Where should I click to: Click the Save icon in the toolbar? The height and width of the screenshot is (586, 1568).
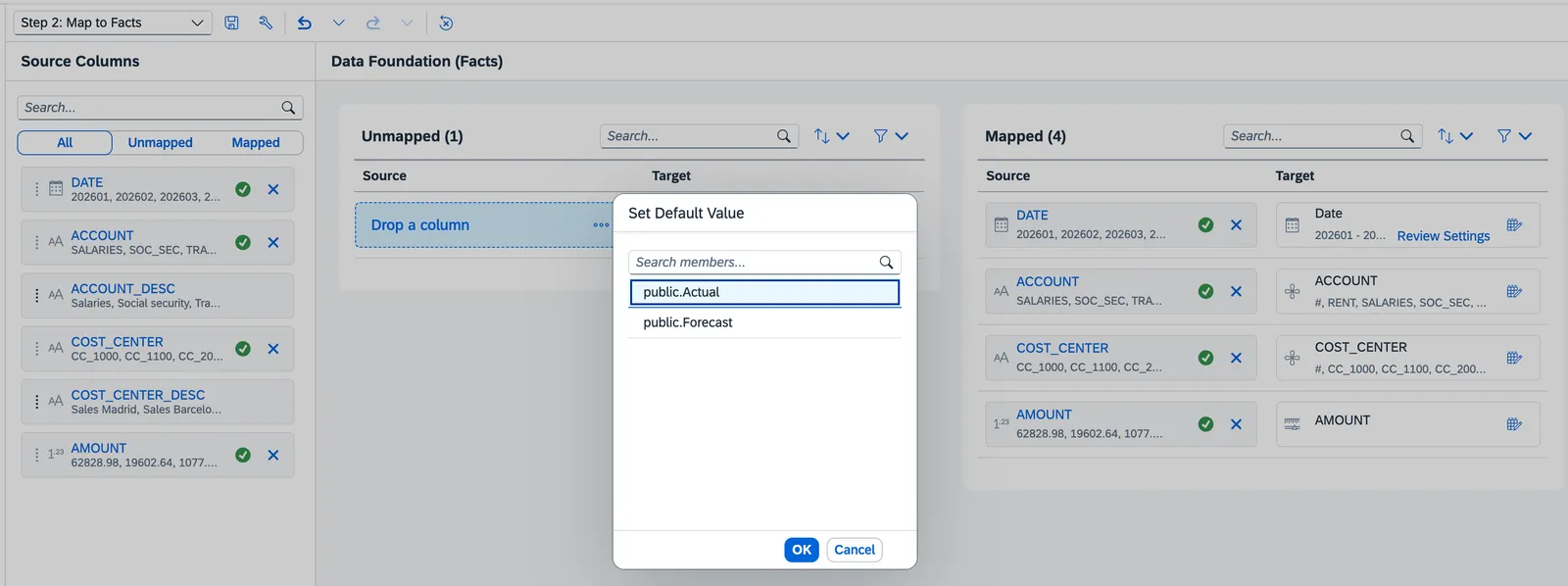pyautogui.click(x=232, y=23)
